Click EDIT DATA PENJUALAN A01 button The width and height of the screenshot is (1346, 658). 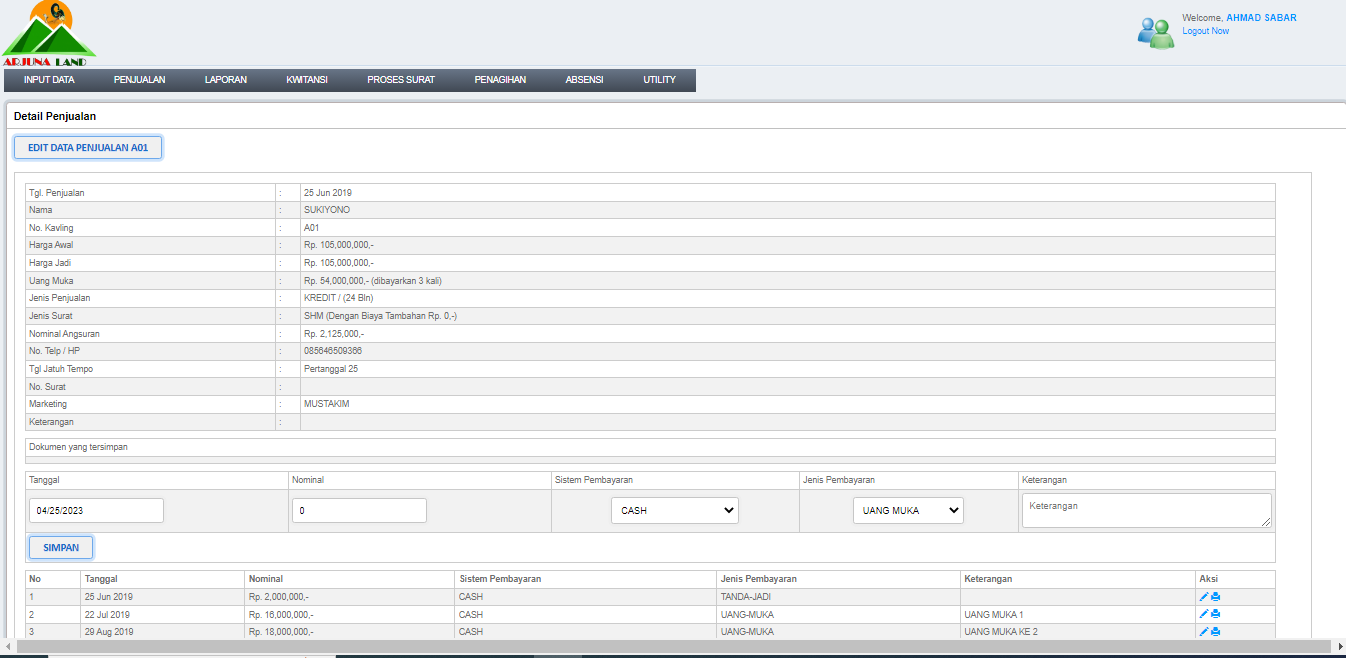pos(88,148)
